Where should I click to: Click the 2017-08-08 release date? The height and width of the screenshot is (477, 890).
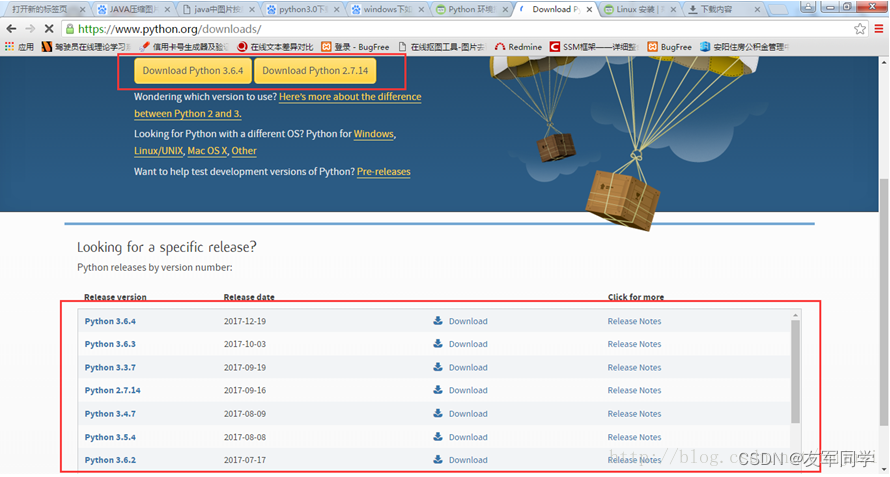[x=245, y=437]
